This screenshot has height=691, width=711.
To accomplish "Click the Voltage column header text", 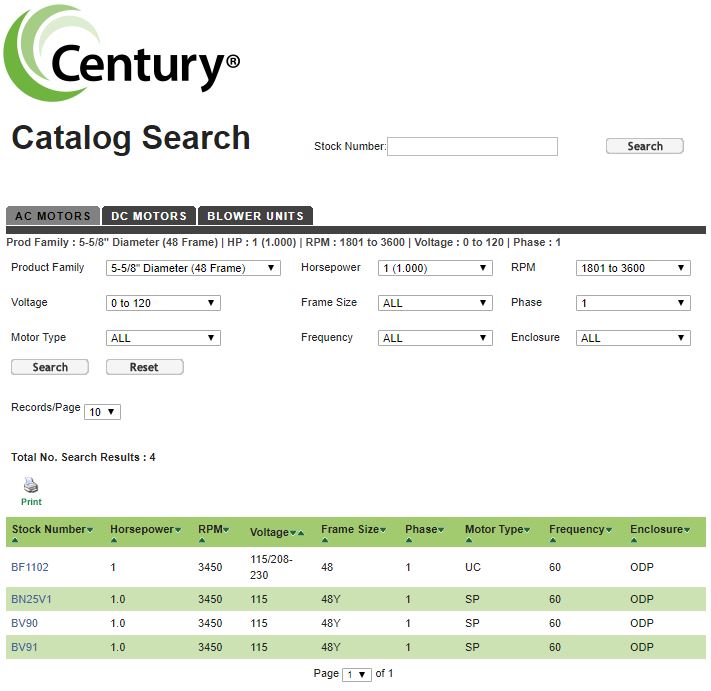I will click(x=269, y=532).
